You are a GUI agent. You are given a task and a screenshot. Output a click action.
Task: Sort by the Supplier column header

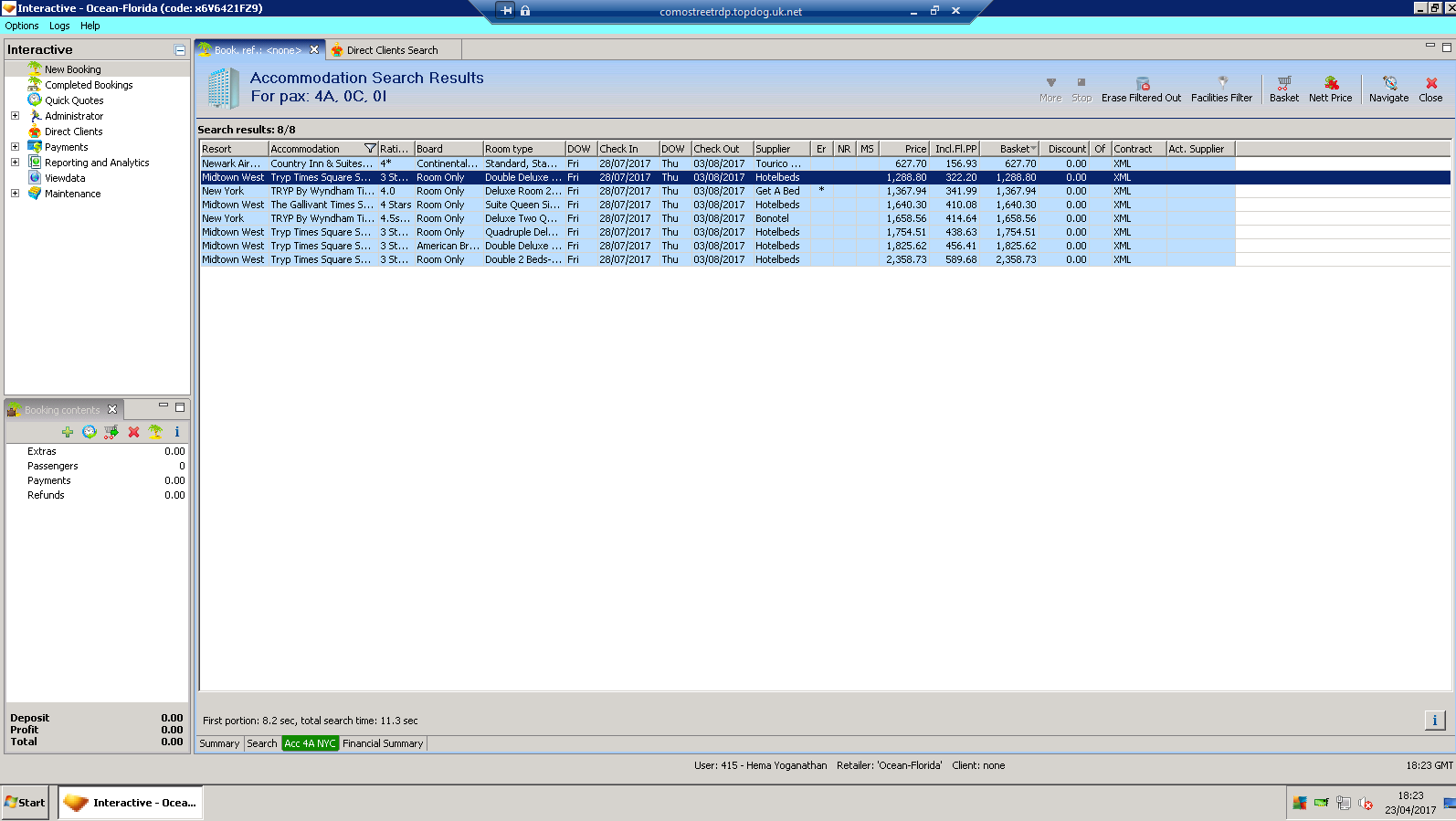[782, 149]
